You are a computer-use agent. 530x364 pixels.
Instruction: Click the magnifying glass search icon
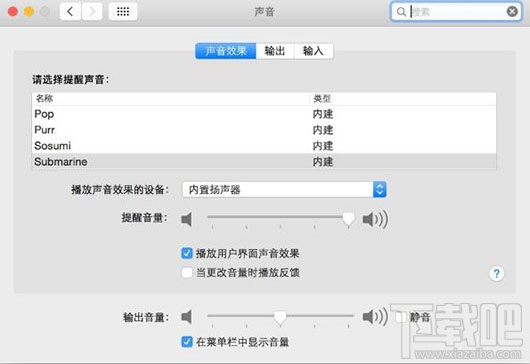(x=401, y=12)
